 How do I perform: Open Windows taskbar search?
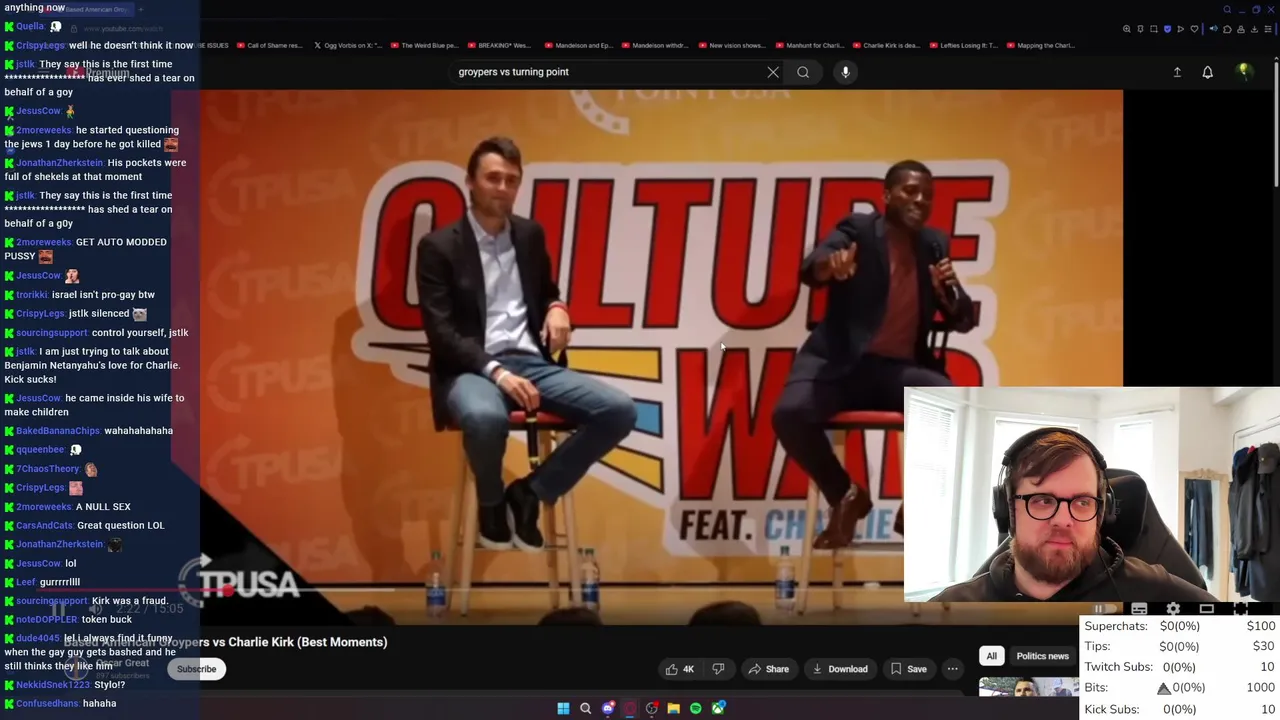pyautogui.click(x=585, y=708)
